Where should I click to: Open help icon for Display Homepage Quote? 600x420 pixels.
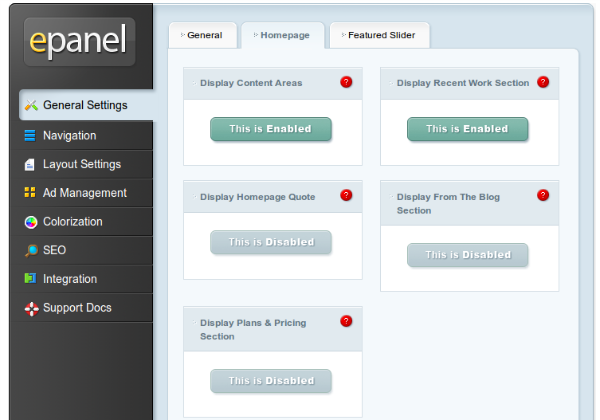click(x=346, y=196)
